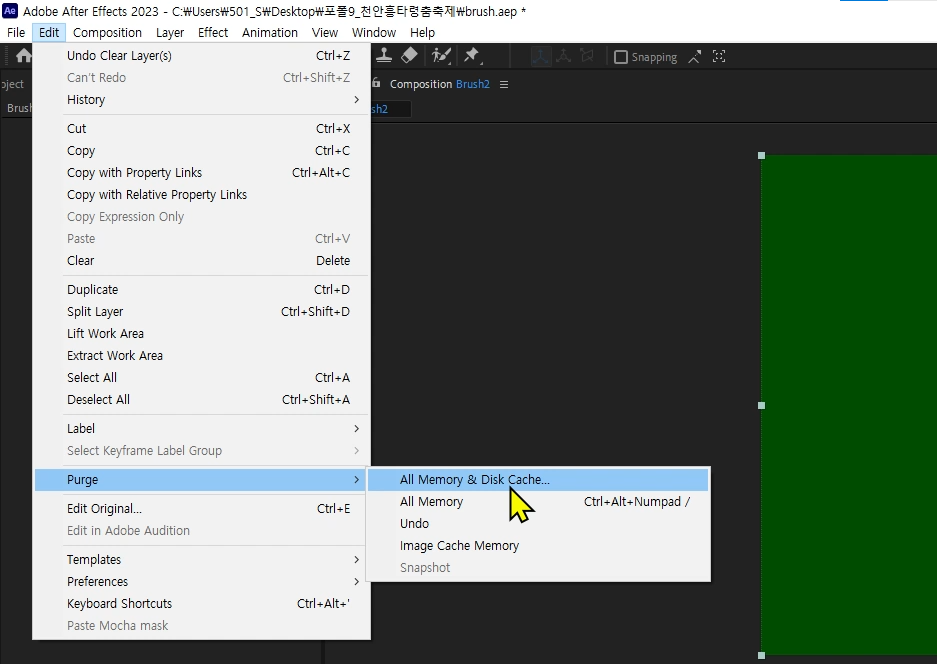
Task: Switch to the Composition Brush2 tab
Action: click(439, 84)
